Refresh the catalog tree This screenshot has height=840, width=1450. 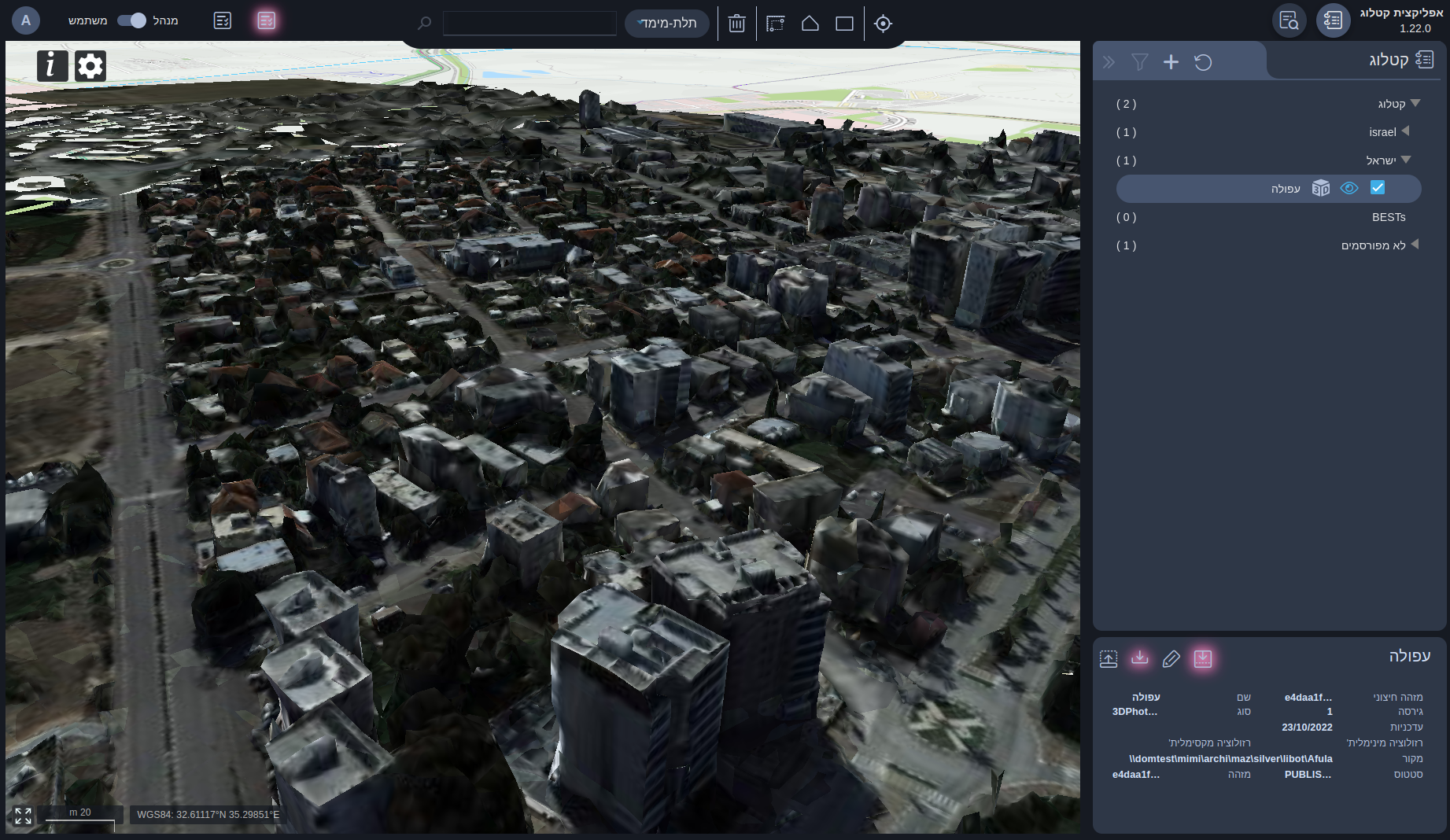[x=1204, y=61]
